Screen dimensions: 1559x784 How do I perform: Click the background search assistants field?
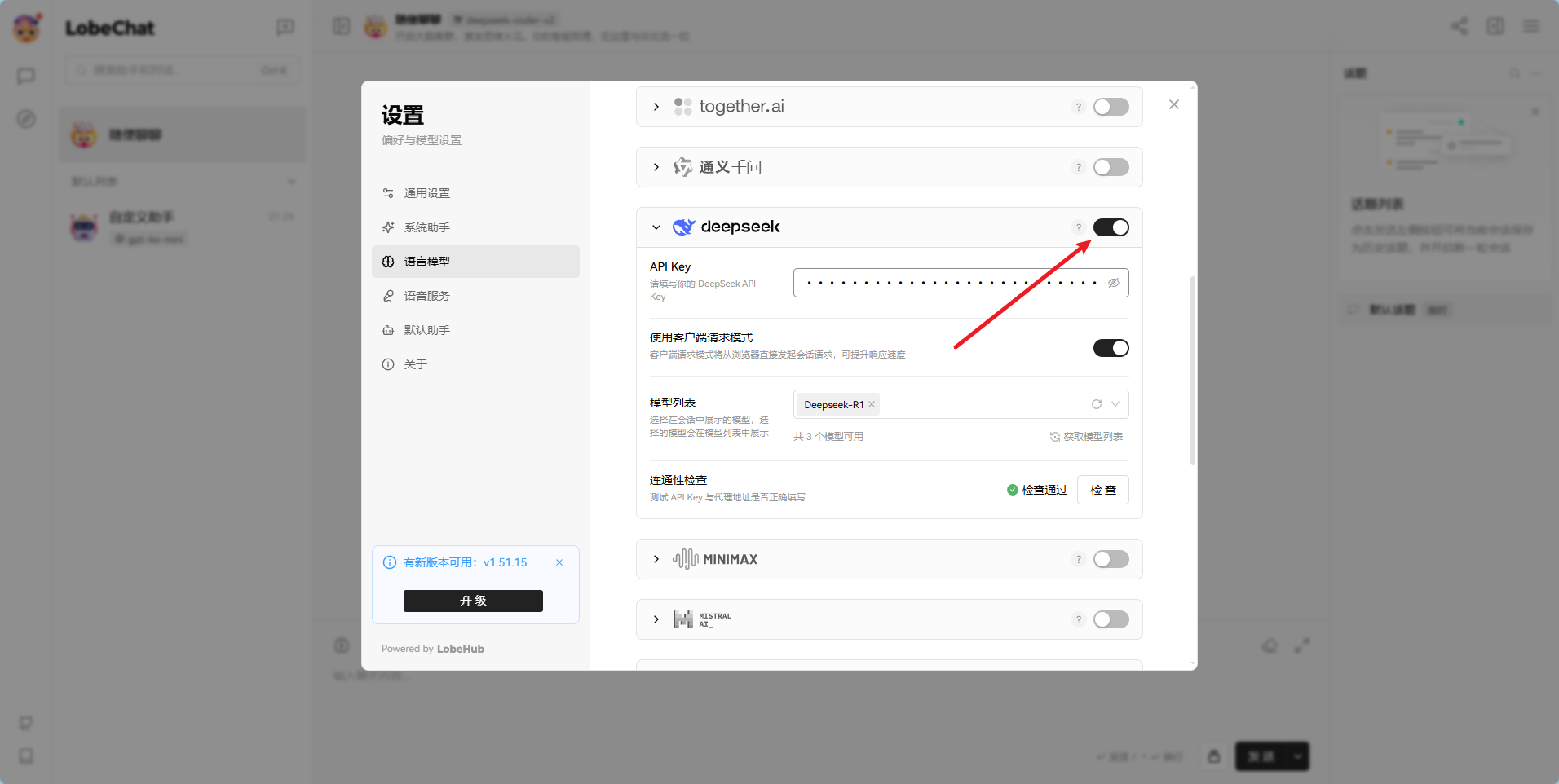point(183,70)
